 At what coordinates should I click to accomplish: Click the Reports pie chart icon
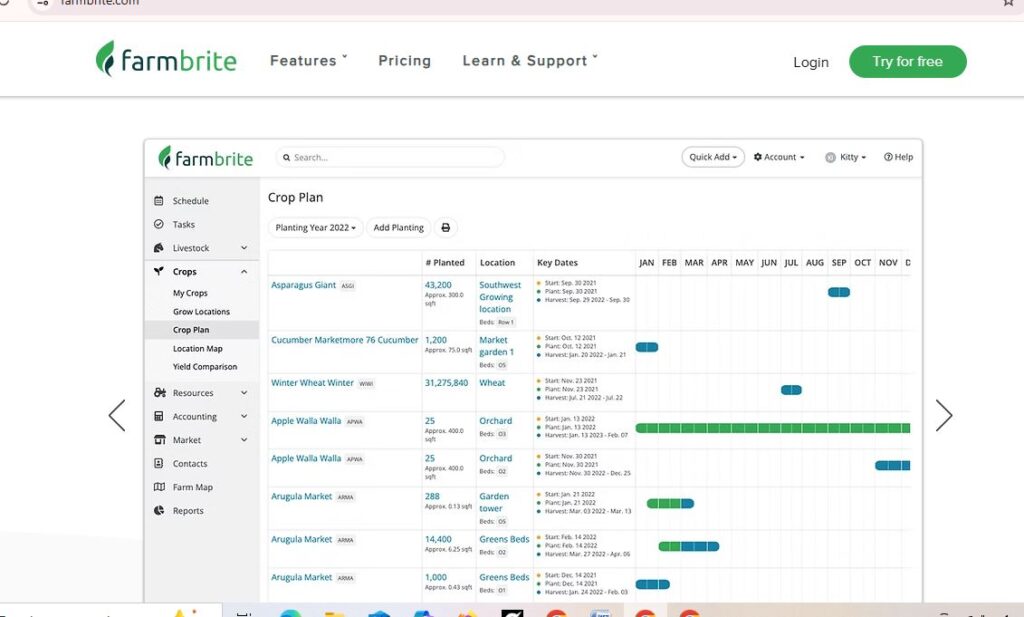coord(159,511)
